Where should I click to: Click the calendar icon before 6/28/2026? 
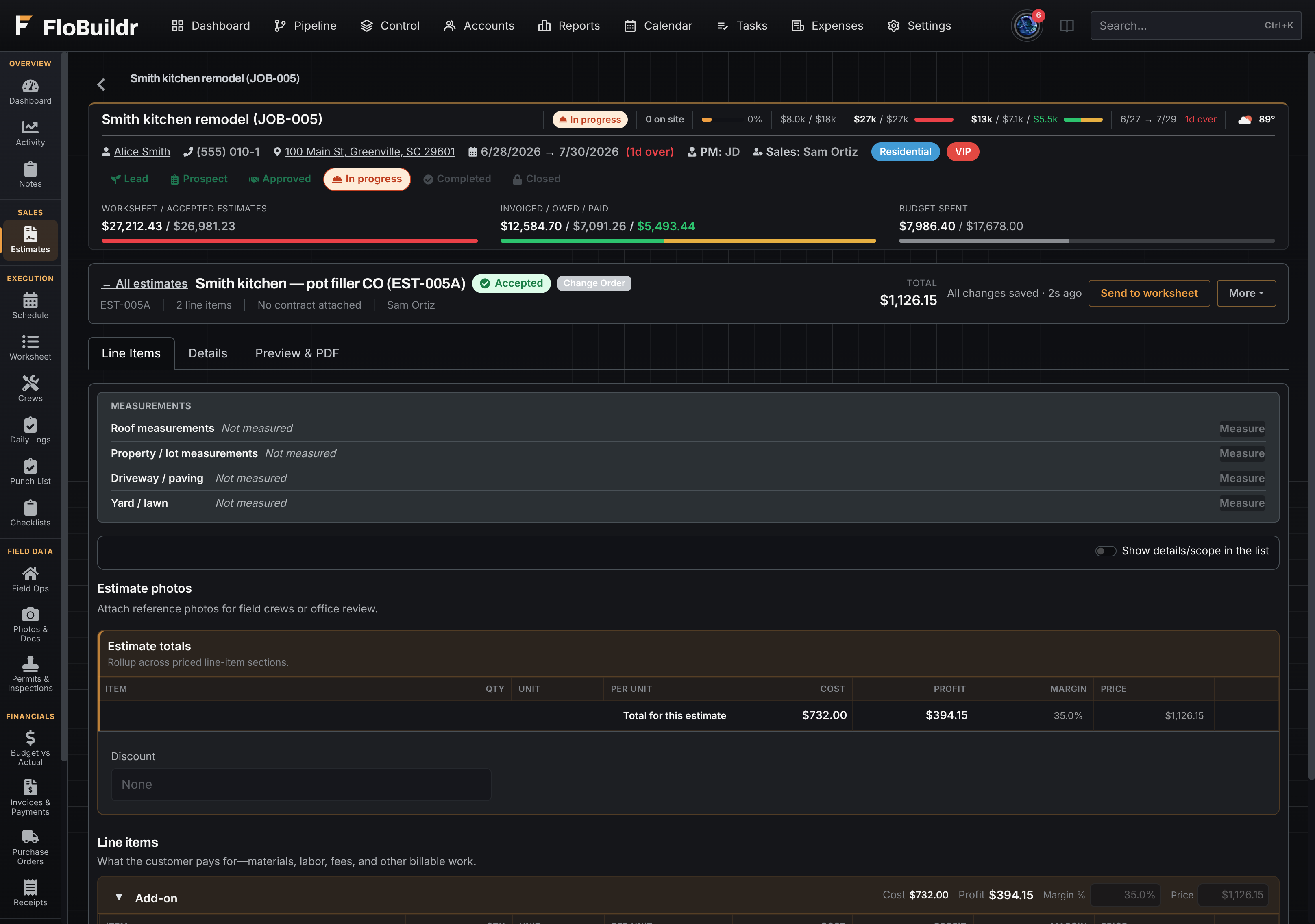[x=472, y=152]
